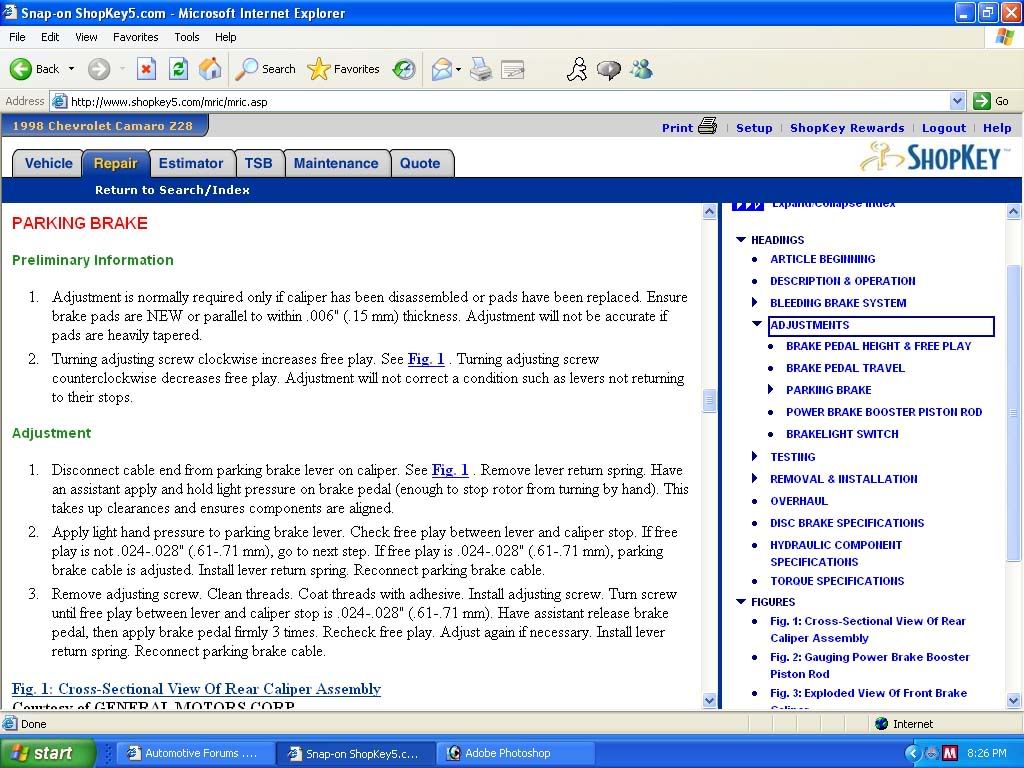Open Fig. 2 Gauging Power Brake Booster entry

pos(869,665)
